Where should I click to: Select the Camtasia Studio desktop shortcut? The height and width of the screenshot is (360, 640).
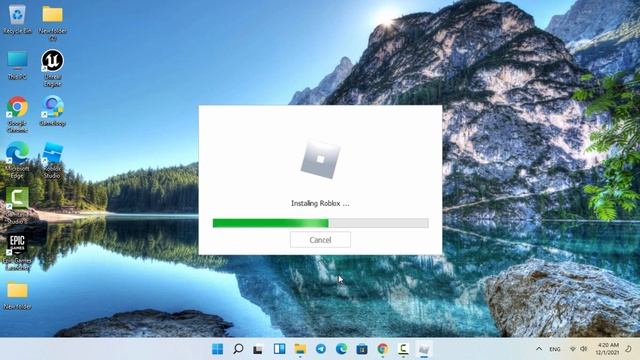pos(17,206)
